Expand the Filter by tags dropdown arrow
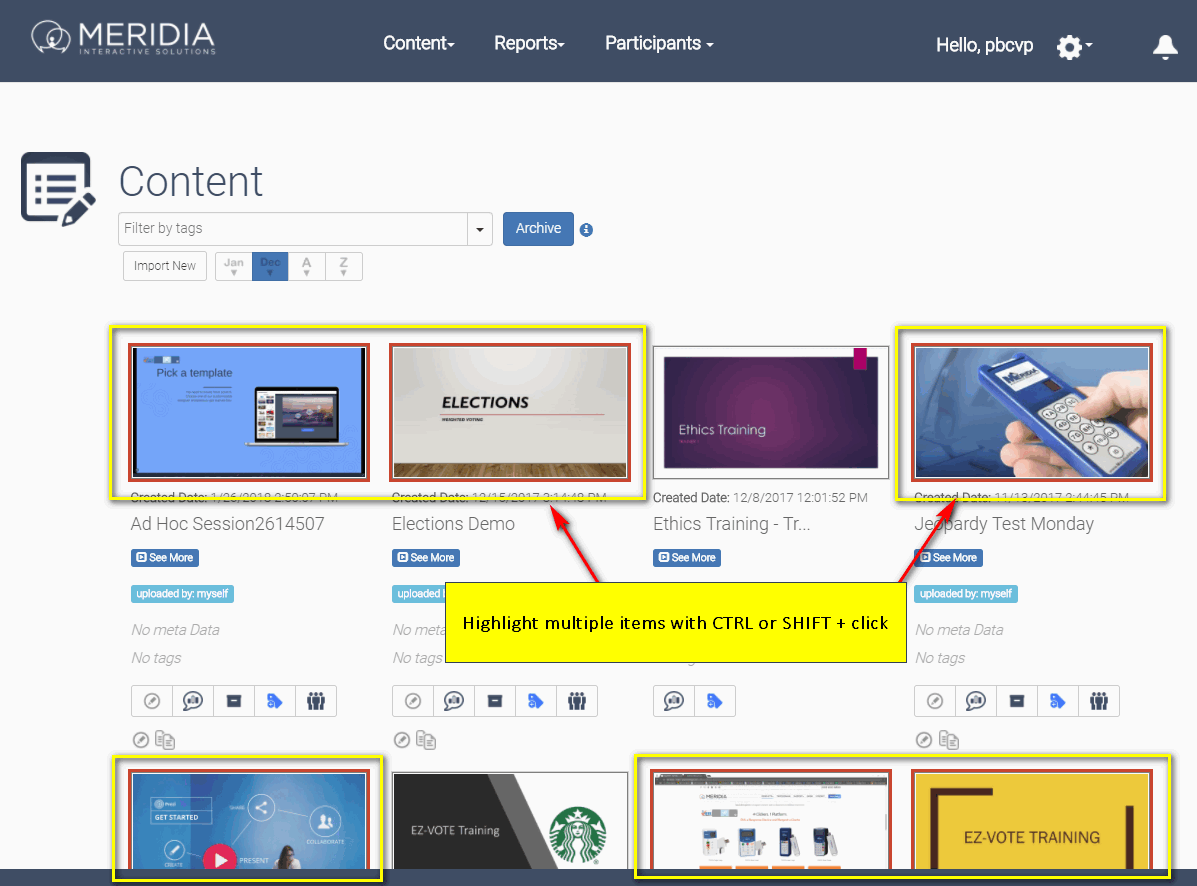The height and width of the screenshot is (886, 1197). pos(481,229)
